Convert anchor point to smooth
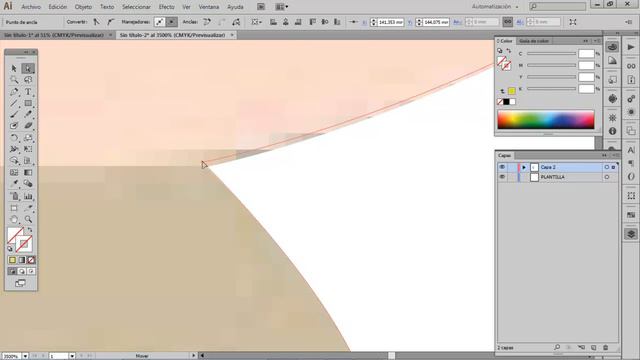640x360 pixels. point(110,22)
